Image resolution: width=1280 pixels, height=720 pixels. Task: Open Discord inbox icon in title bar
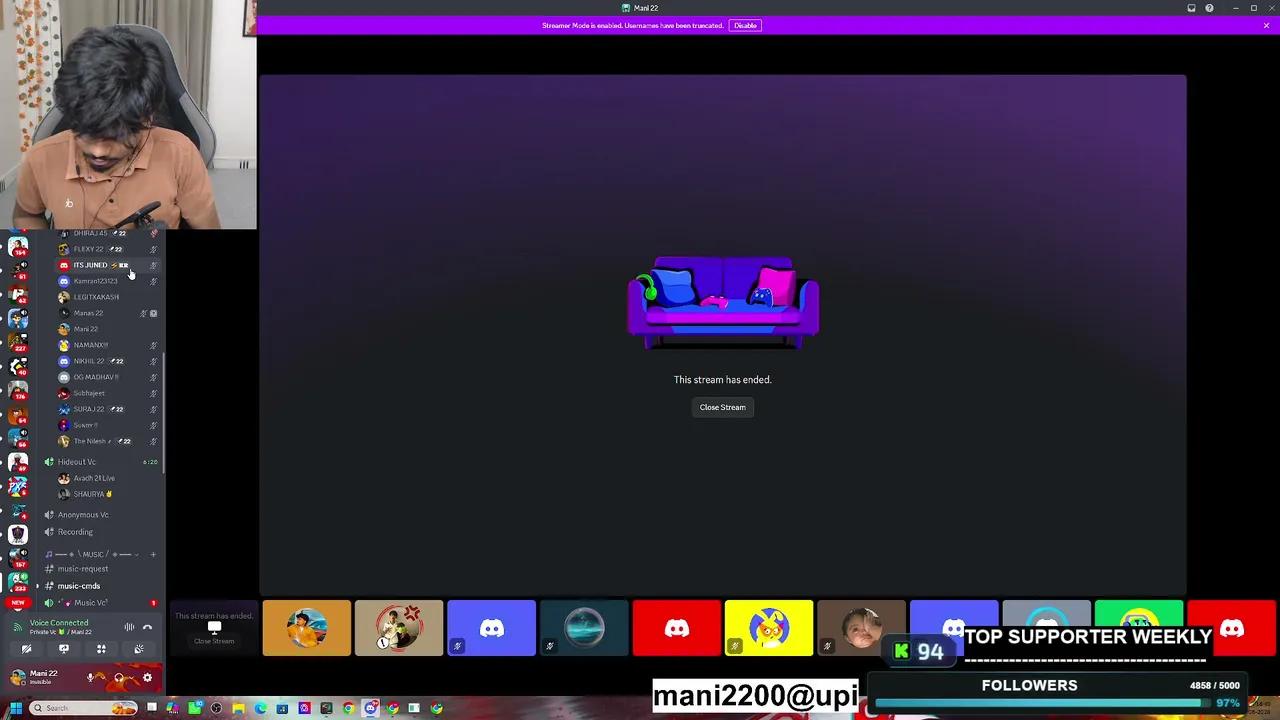point(1191,8)
